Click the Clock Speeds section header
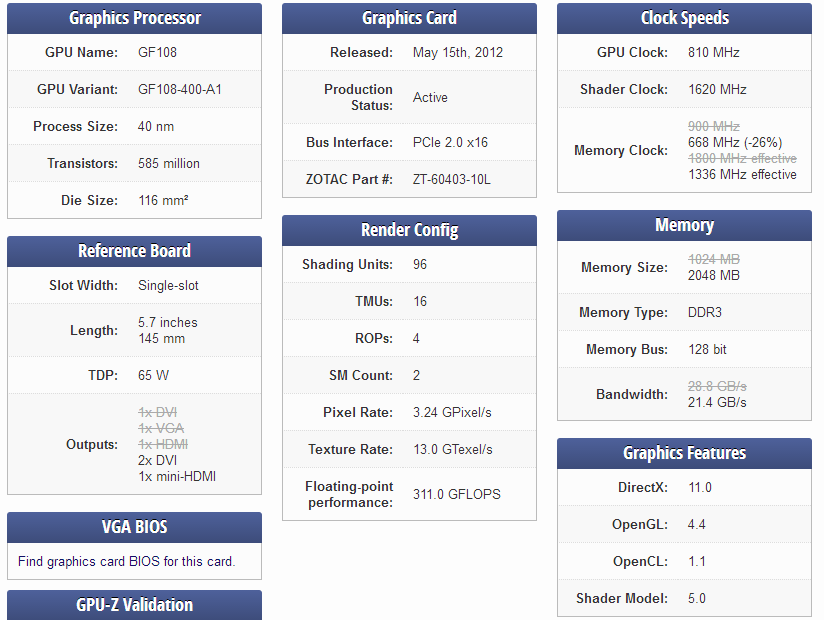Viewport: 824px width, 620px height. (x=684, y=18)
